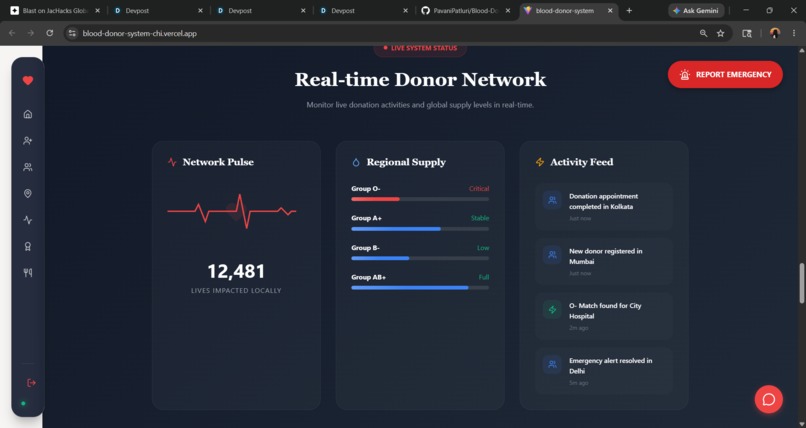Switch to the last Devpost tab

(x=363, y=10)
